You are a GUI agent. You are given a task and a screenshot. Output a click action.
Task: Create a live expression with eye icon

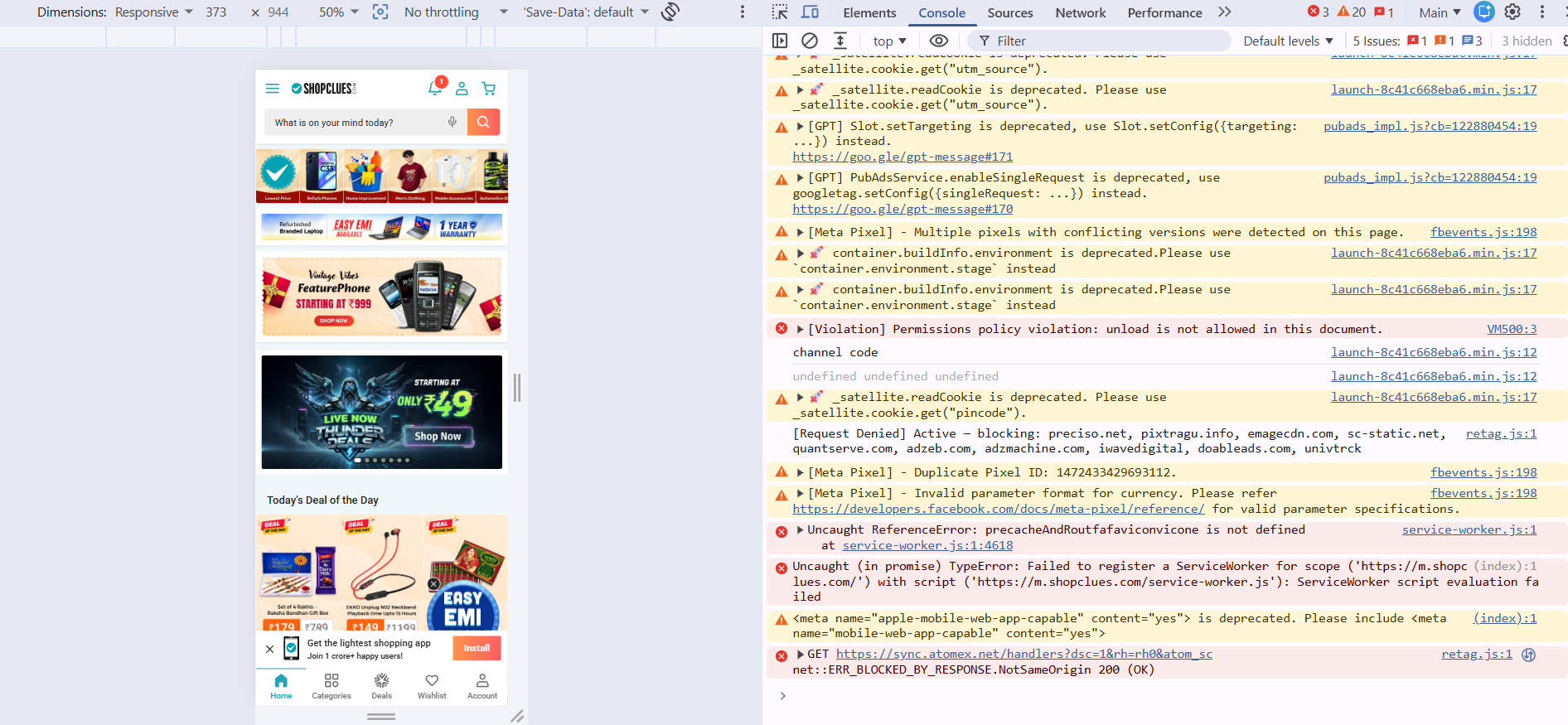click(x=939, y=41)
